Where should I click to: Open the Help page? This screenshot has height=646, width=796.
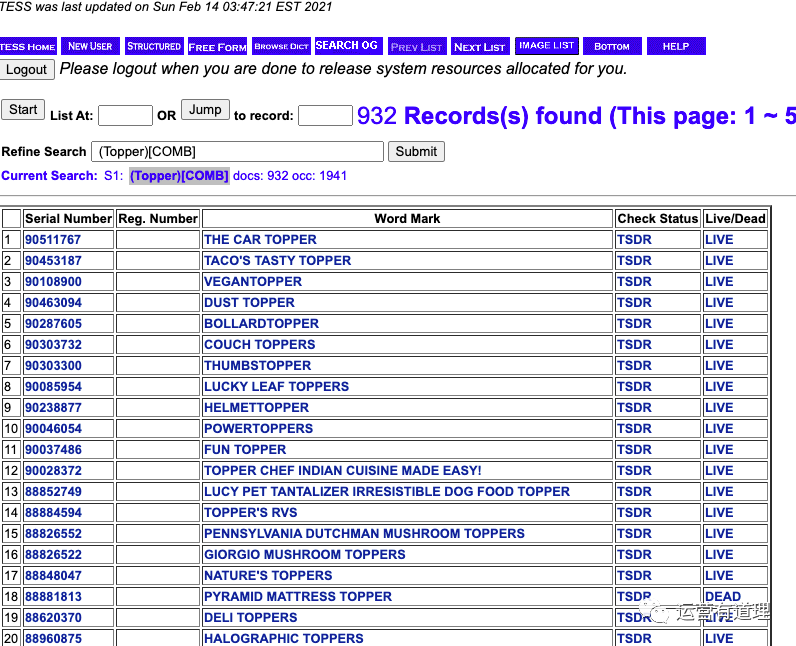[x=676, y=46]
